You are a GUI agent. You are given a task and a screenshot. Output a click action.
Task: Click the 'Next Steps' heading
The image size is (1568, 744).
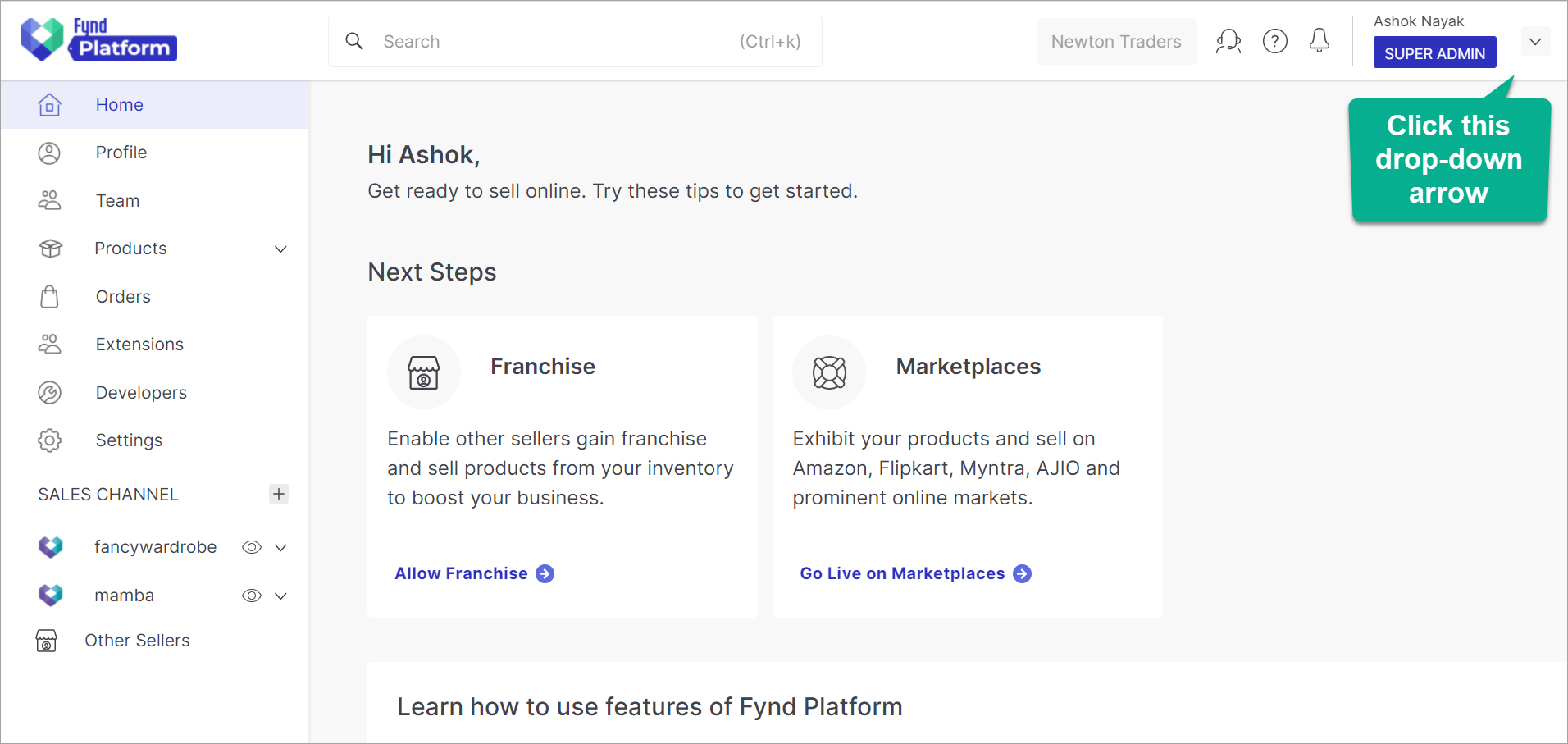tap(431, 272)
